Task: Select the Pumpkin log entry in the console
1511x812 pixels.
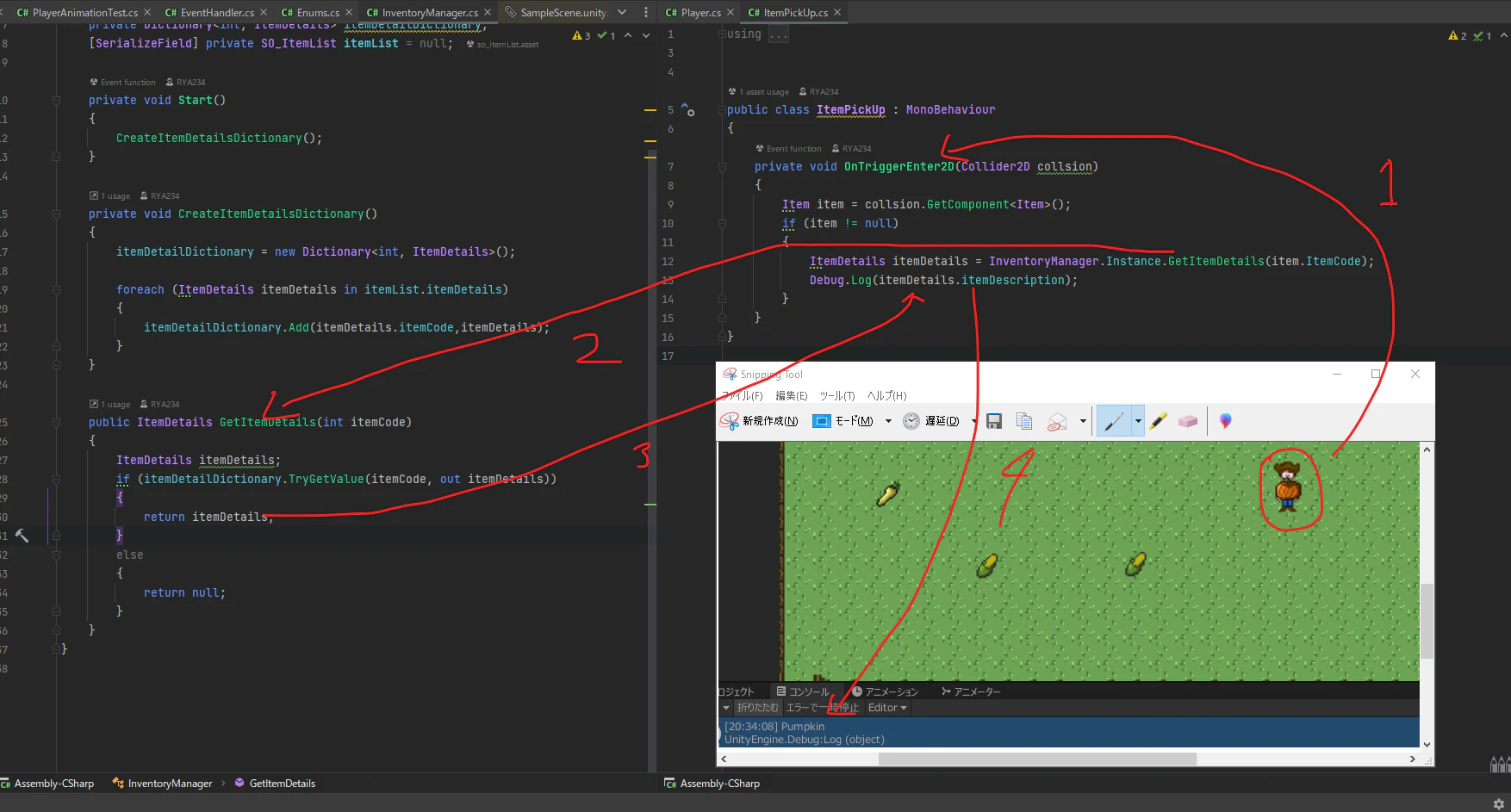Action: pyautogui.click(x=1069, y=733)
